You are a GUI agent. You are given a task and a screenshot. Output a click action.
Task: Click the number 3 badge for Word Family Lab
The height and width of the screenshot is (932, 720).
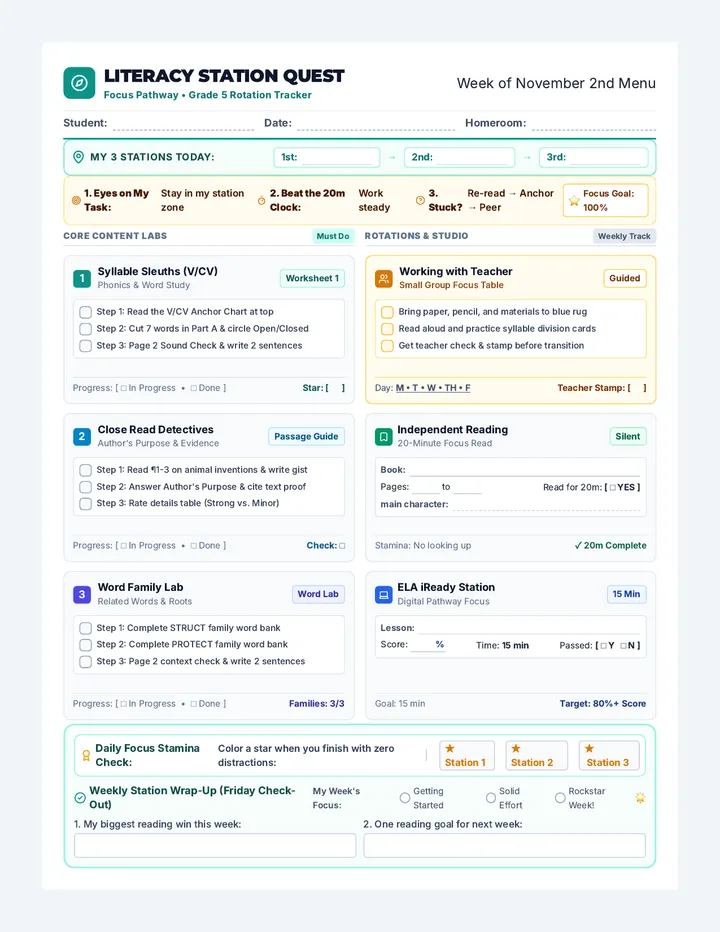point(82,594)
